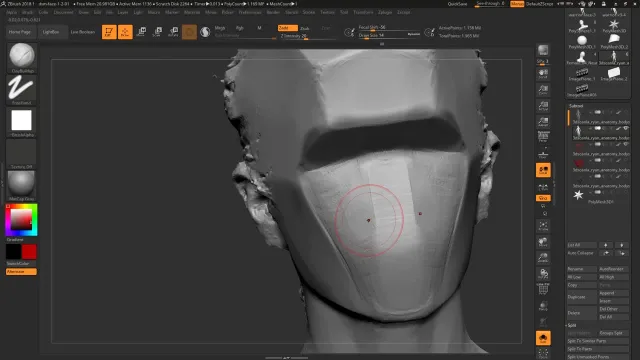Image resolution: width=640 pixels, height=360 pixels.
Task: Toggle Live Boolean
Action: [x=83, y=32]
